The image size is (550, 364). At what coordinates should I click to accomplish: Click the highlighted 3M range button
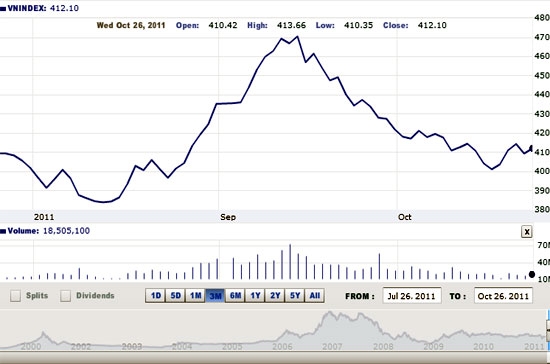[x=215, y=296]
